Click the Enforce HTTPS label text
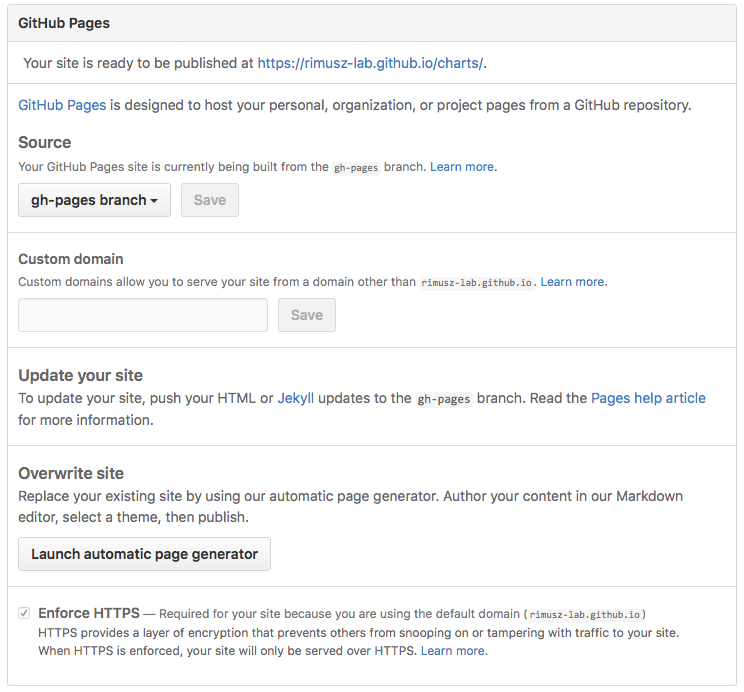 click(89, 613)
